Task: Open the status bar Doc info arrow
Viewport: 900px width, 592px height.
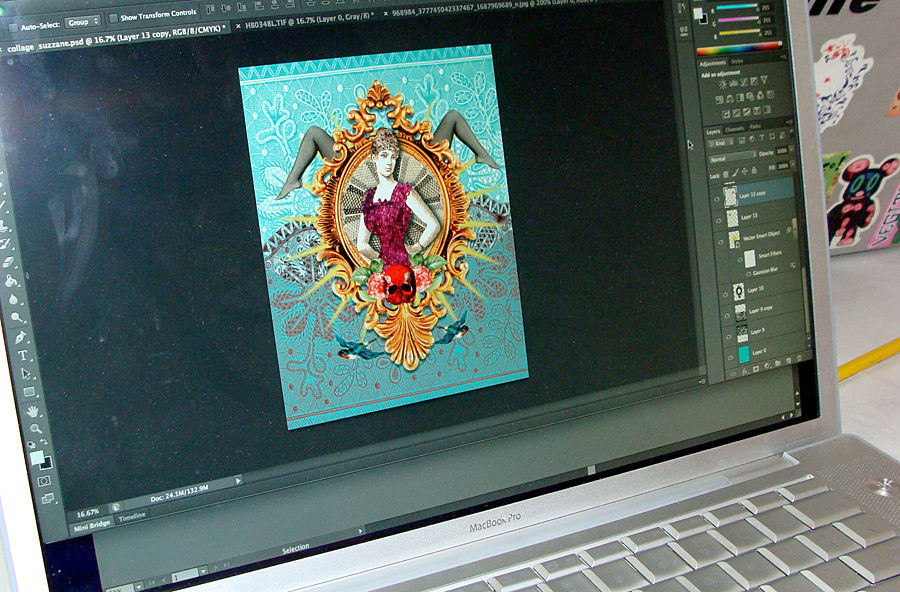Action: pyautogui.click(x=238, y=481)
